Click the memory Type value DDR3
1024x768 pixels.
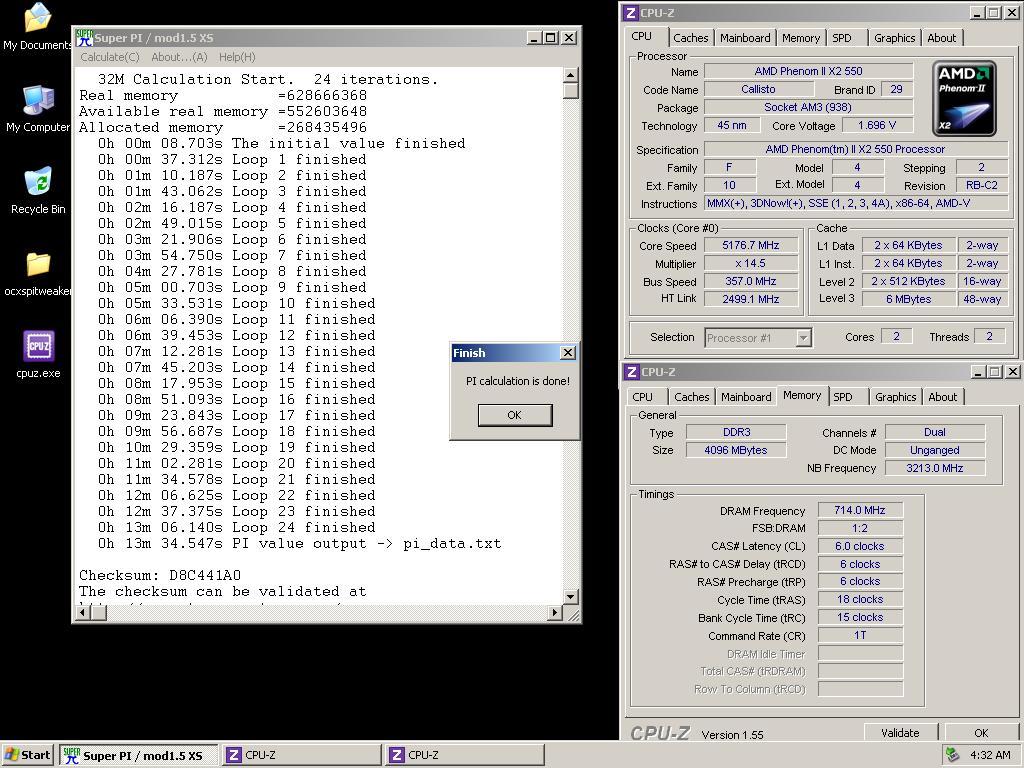pos(737,432)
